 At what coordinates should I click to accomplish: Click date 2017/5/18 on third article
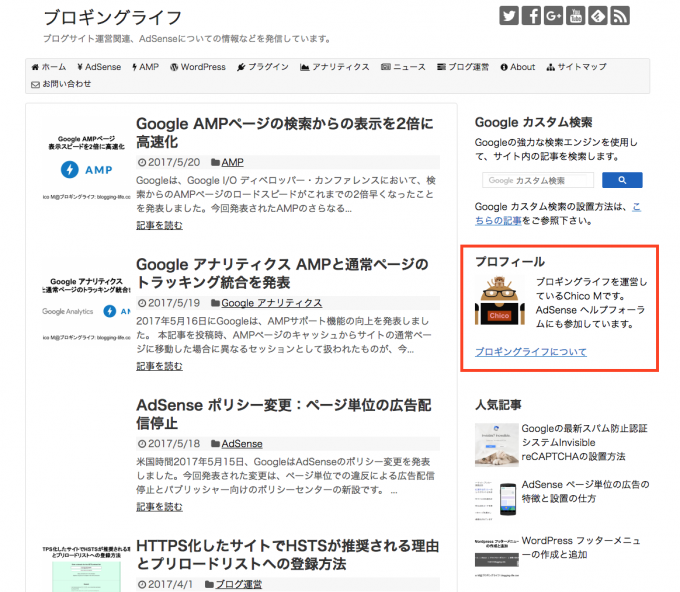click(x=174, y=444)
